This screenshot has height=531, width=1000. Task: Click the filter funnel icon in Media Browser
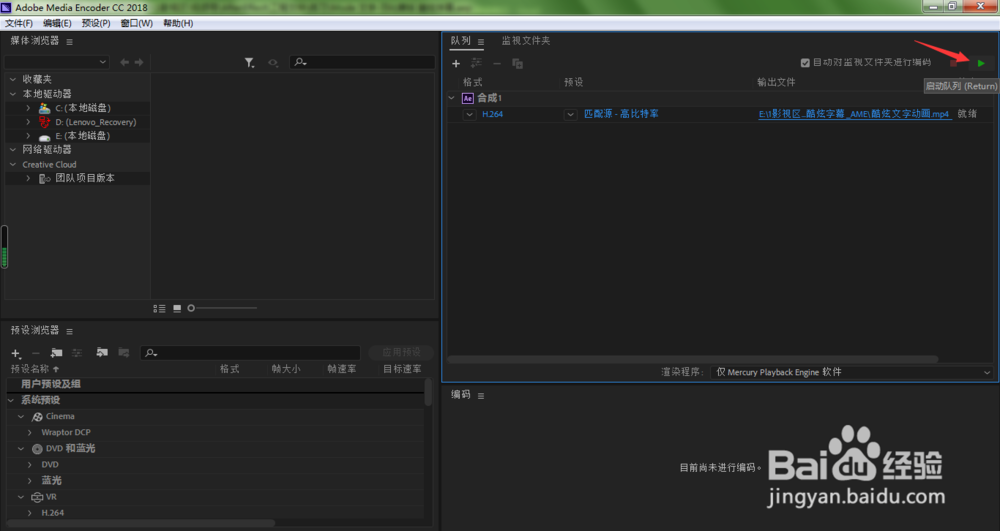click(249, 62)
